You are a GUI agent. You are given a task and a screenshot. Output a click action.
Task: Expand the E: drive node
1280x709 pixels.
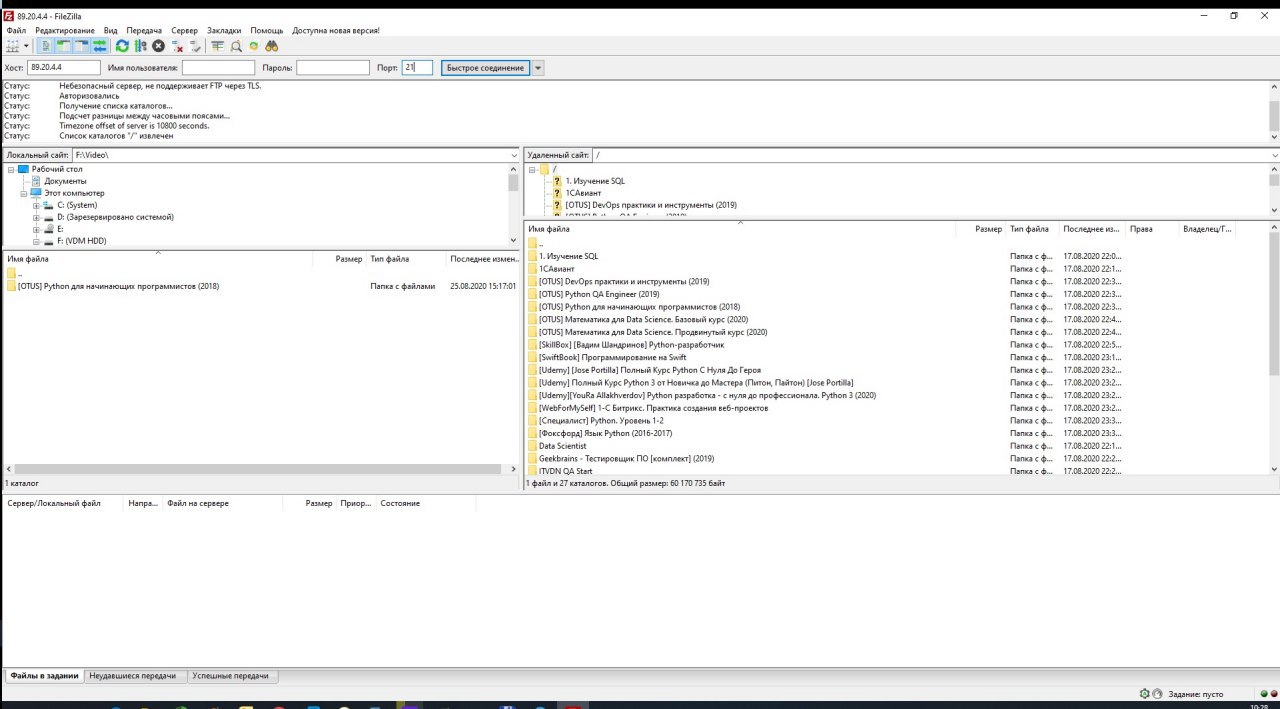(36, 229)
